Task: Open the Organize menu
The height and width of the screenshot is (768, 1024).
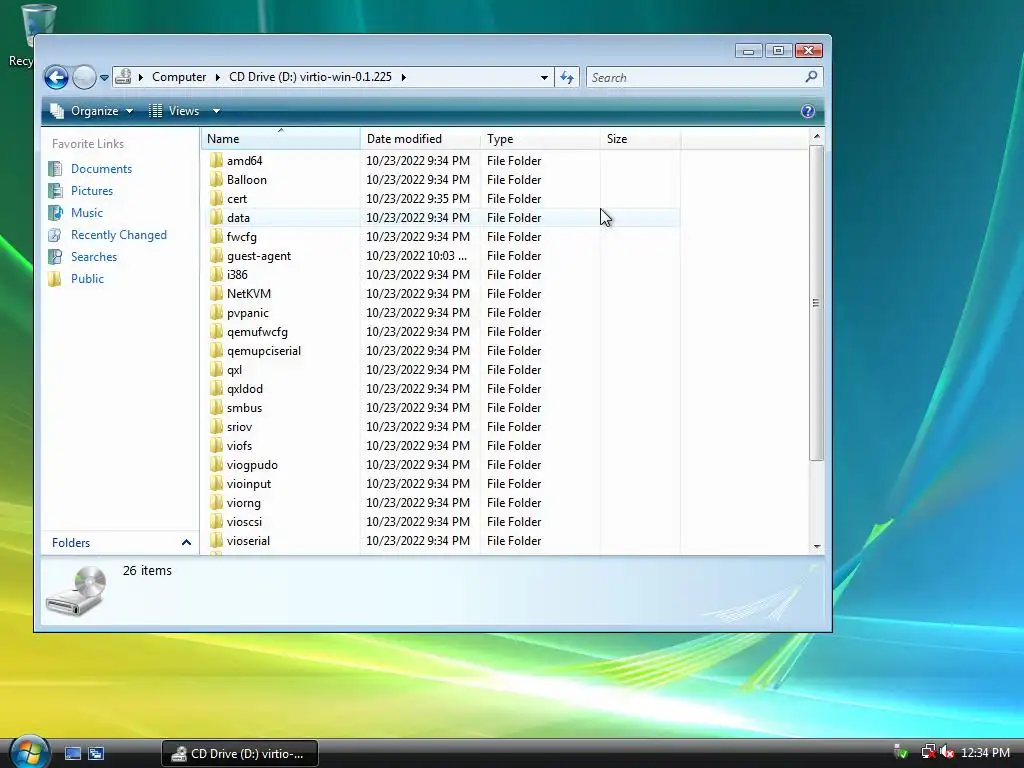Action: [93, 111]
